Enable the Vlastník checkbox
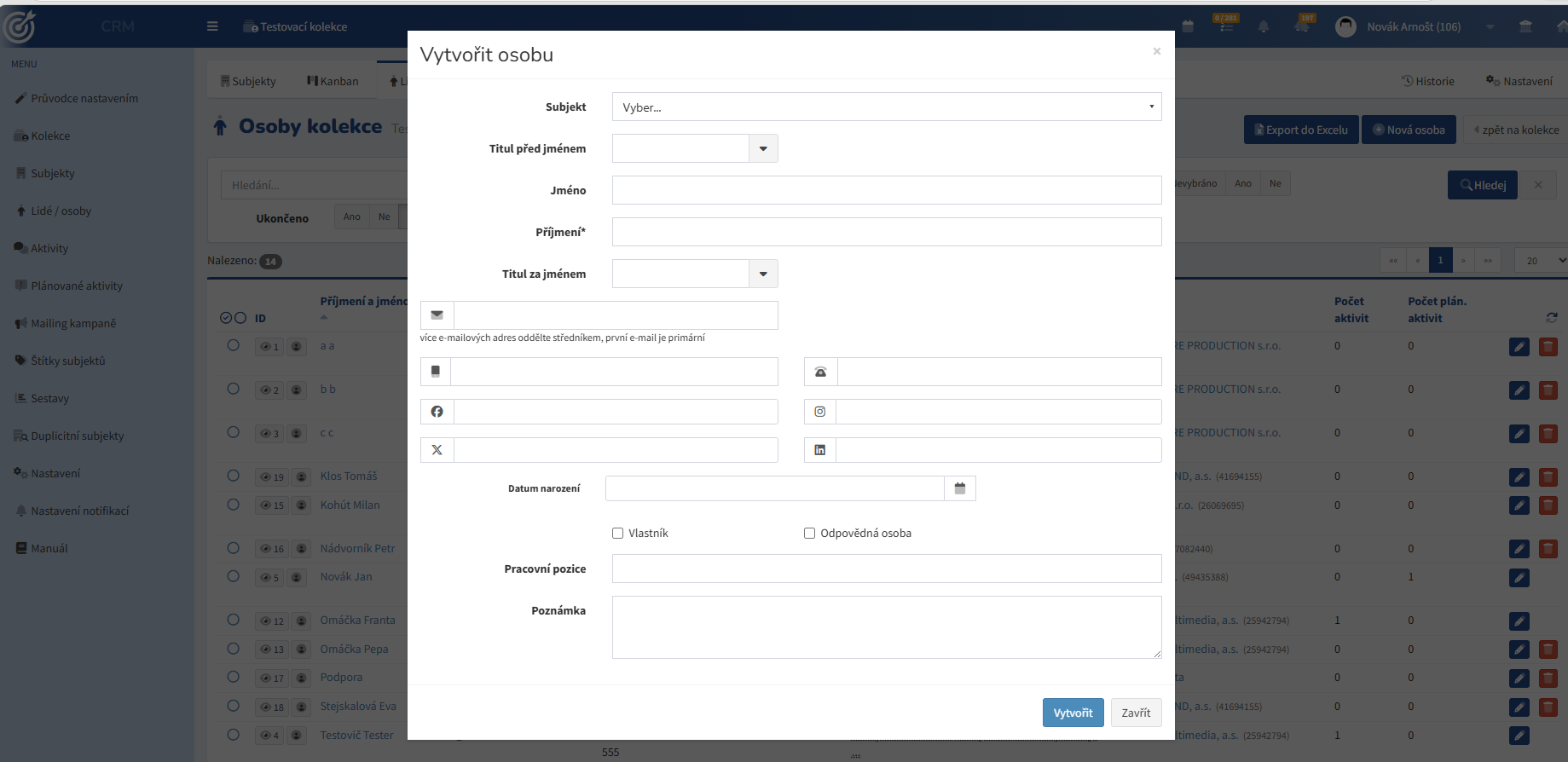1568x762 pixels. tap(618, 534)
